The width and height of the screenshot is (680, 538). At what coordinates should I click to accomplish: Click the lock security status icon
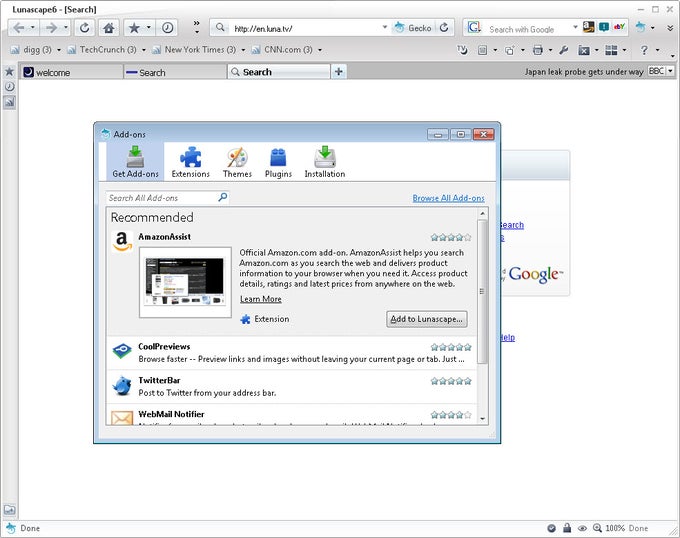pyautogui.click(x=567, y=528)
